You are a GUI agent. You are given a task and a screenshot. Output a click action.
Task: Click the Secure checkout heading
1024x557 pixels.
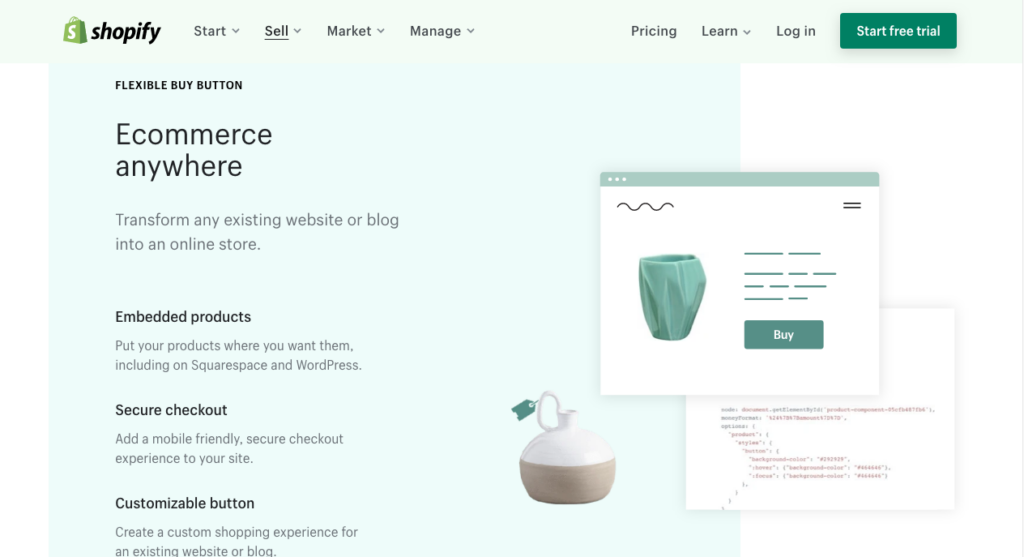coord(171,410)
